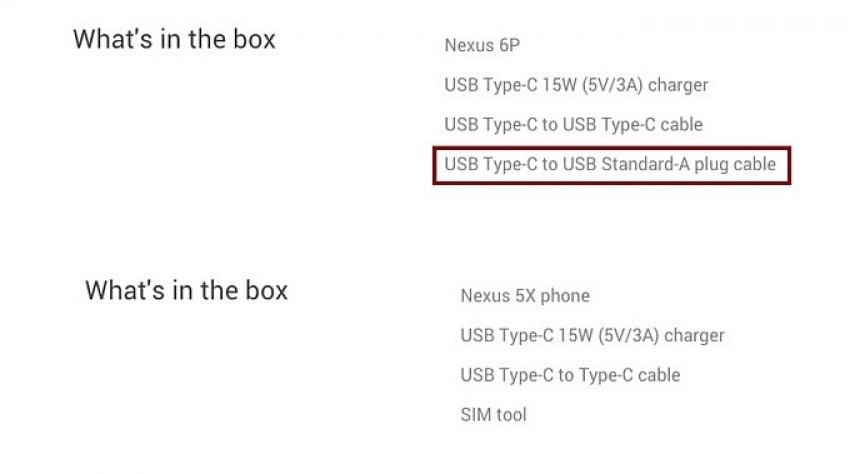Viewport: 850px width, 474px height.
Task: Select the "SIM tool" list item
Action: pyautogui.click(x=493, y=415)
